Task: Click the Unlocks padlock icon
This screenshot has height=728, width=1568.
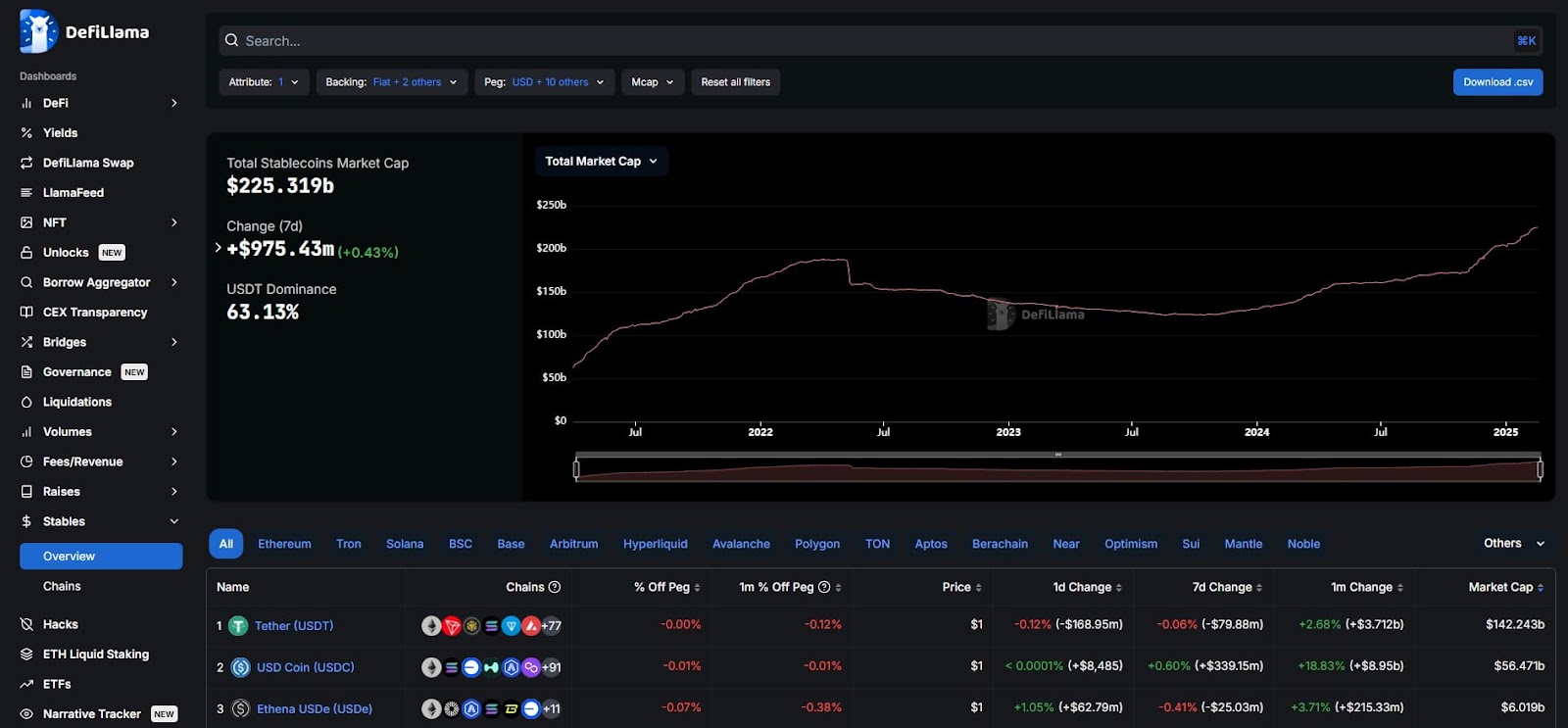Action: point(26,253)
